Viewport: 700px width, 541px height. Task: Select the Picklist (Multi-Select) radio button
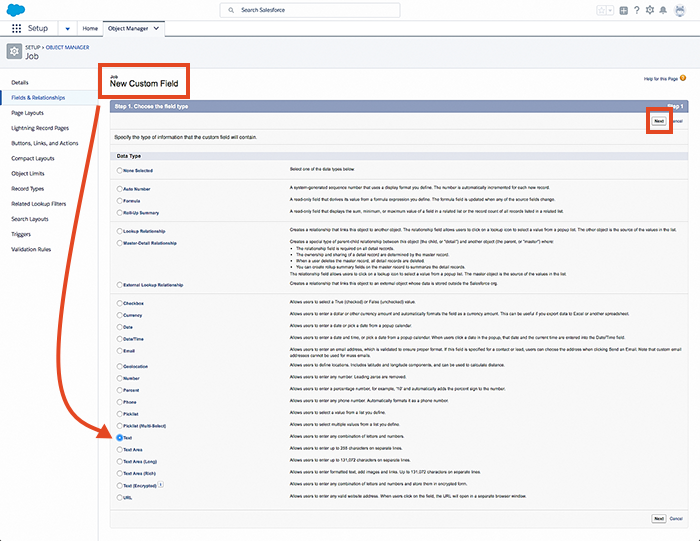click(x=120, y=425)
